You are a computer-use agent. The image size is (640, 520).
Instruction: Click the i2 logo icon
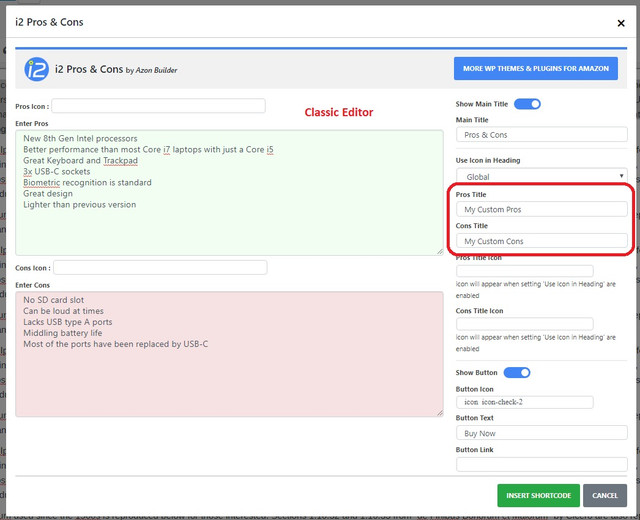pos(36,69)
